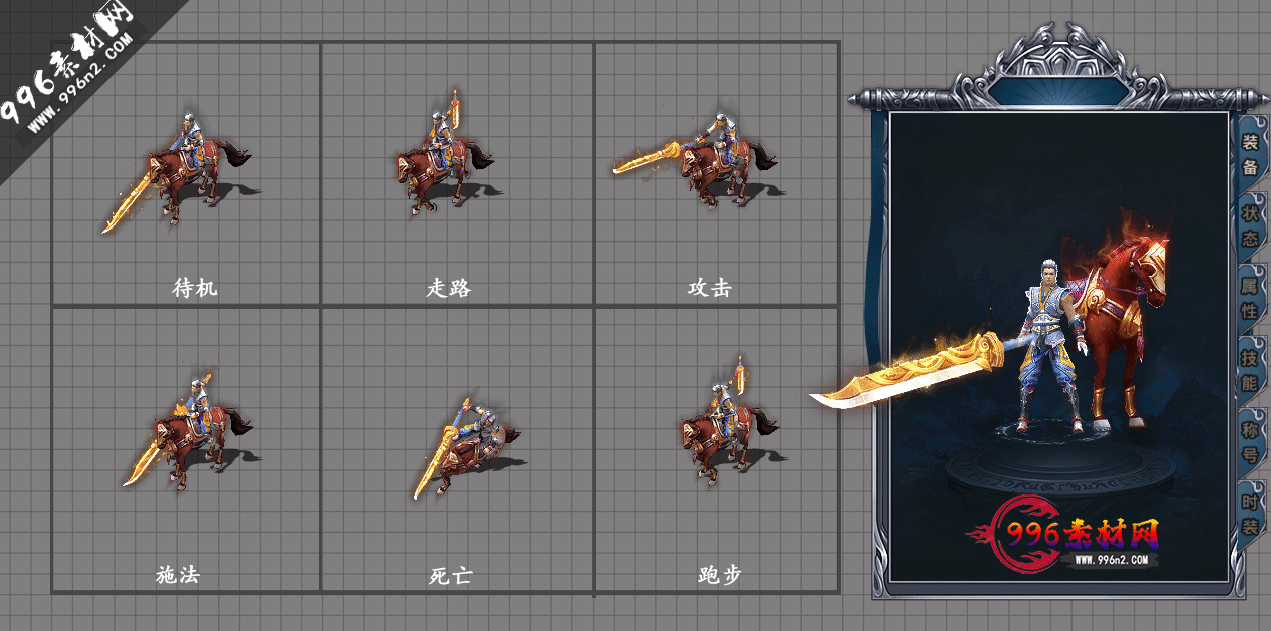Click the 走路 walking horseman sprite
Image resolution: width=1271 pixels, height=631 pixels.
tap(444, 152)
